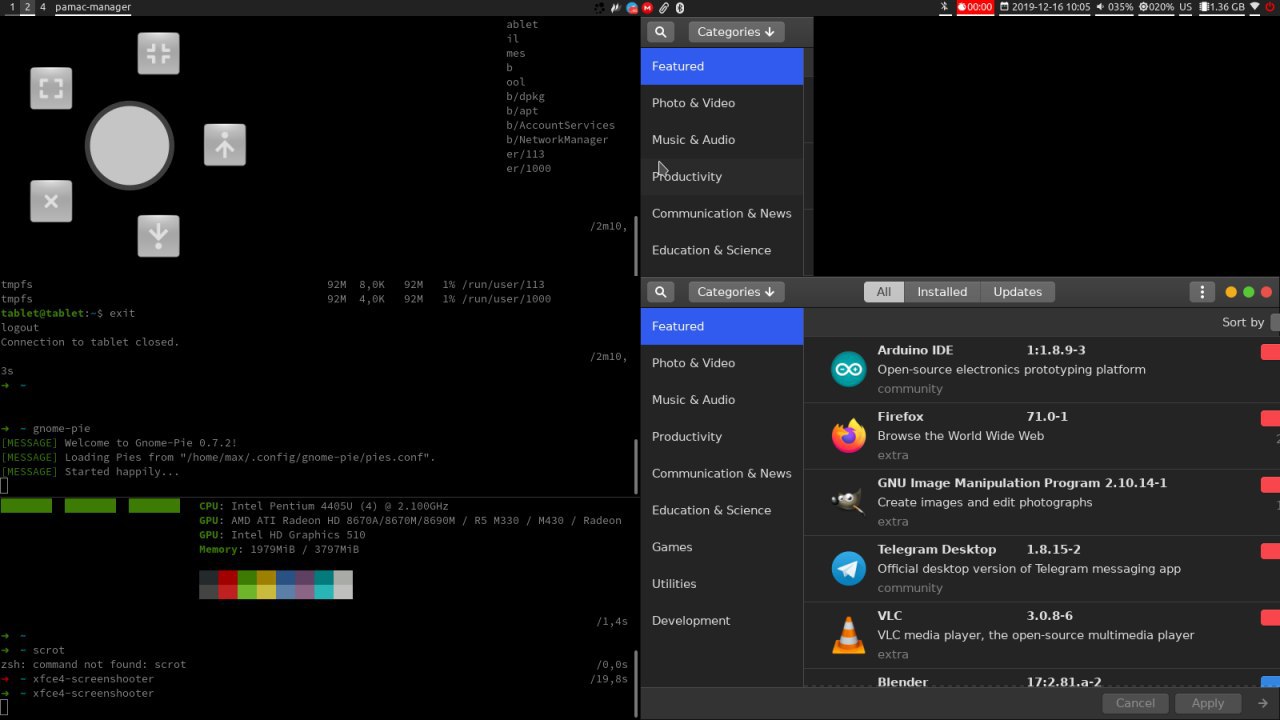The image size is (1280, 720).
Task: Click the Gnome-Pie fullscreen slice
Action: point(51,89)
